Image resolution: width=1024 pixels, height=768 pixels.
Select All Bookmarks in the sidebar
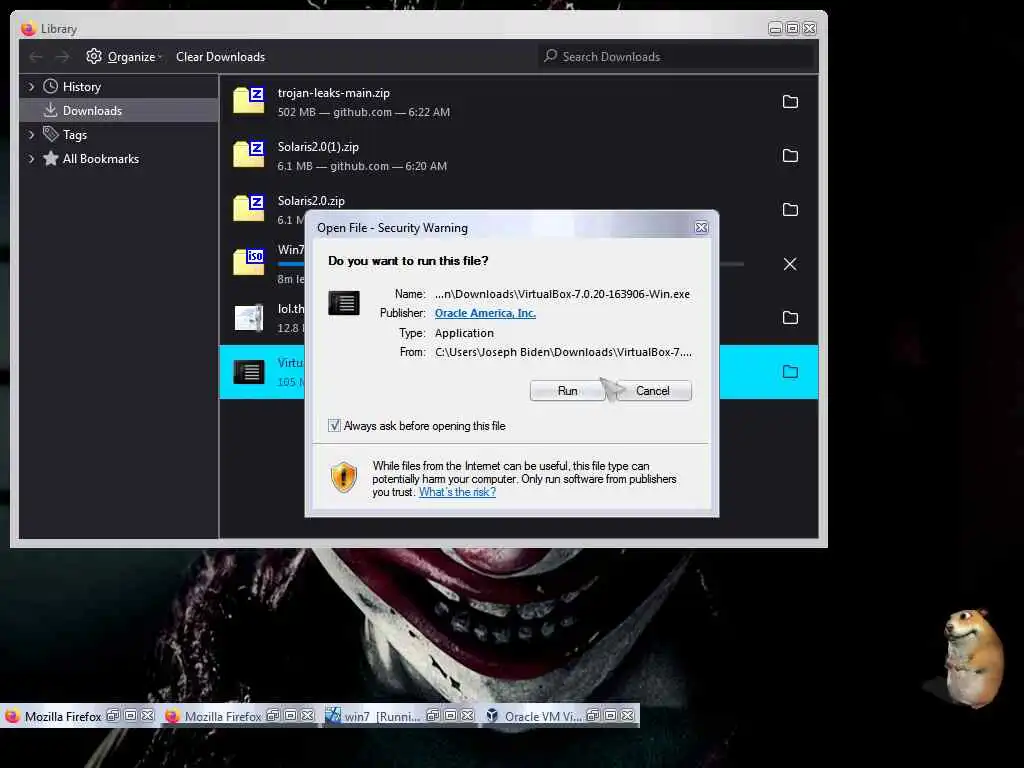tap(101, 159)
